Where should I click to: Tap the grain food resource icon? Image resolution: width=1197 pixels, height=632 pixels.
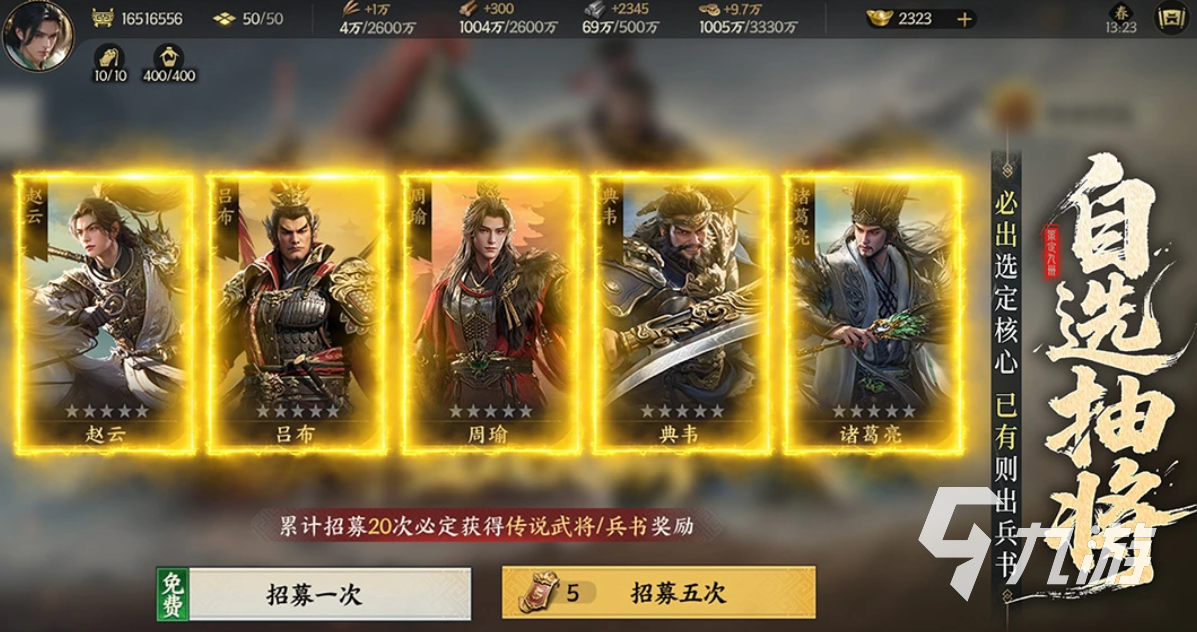(x=352, y=9)
